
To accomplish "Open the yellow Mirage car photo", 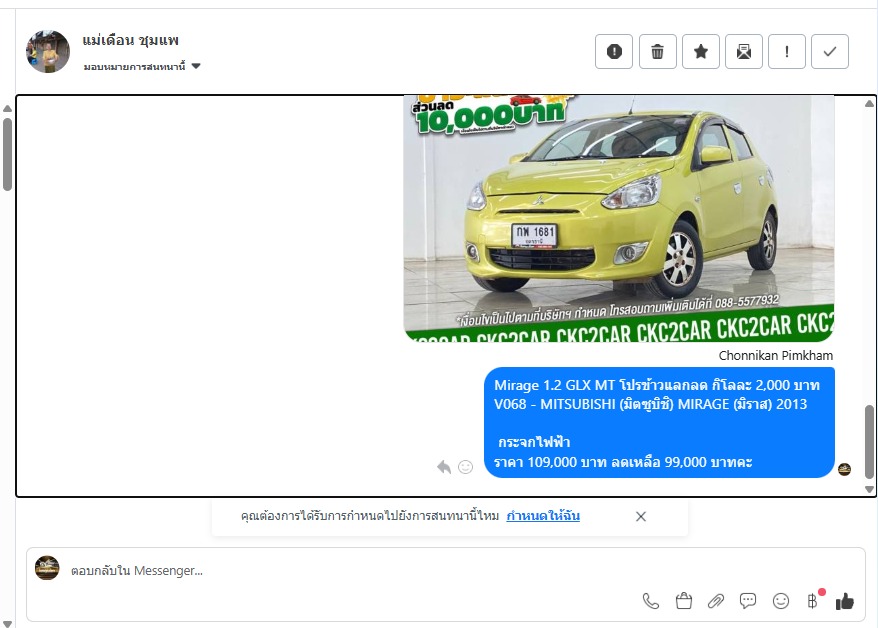I will 619,218.
